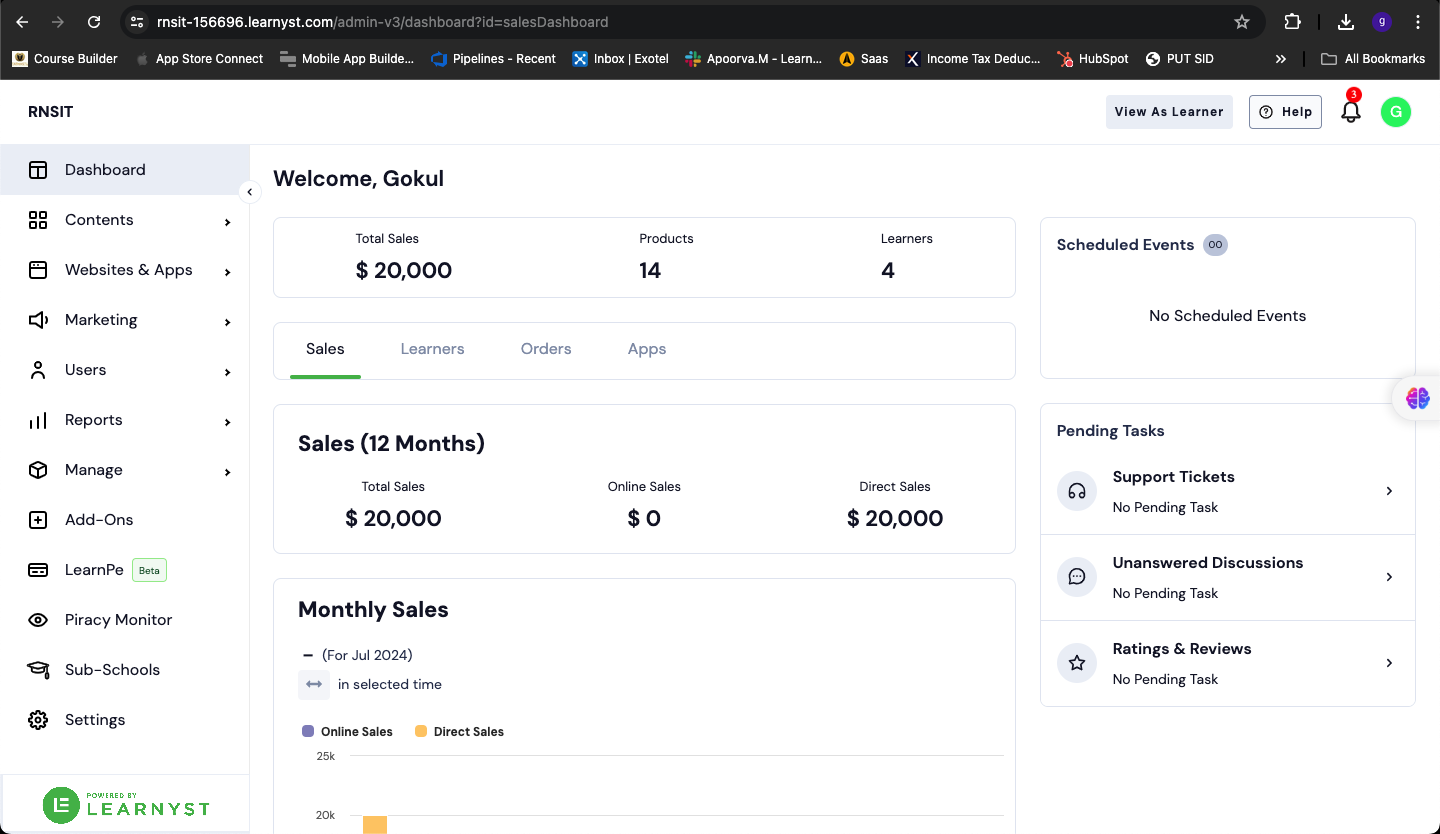Viewport: 1440px width, 834px height.
Task: Click the LearnPe card icon
Action: click(x=38, y=570)
